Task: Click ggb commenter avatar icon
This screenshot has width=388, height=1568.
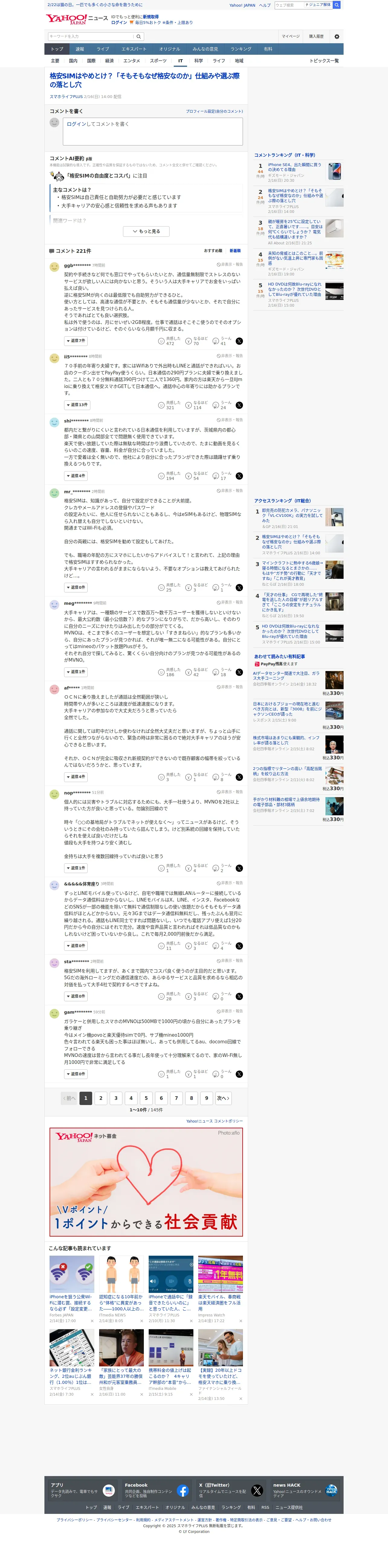Action: pos(54,267)
